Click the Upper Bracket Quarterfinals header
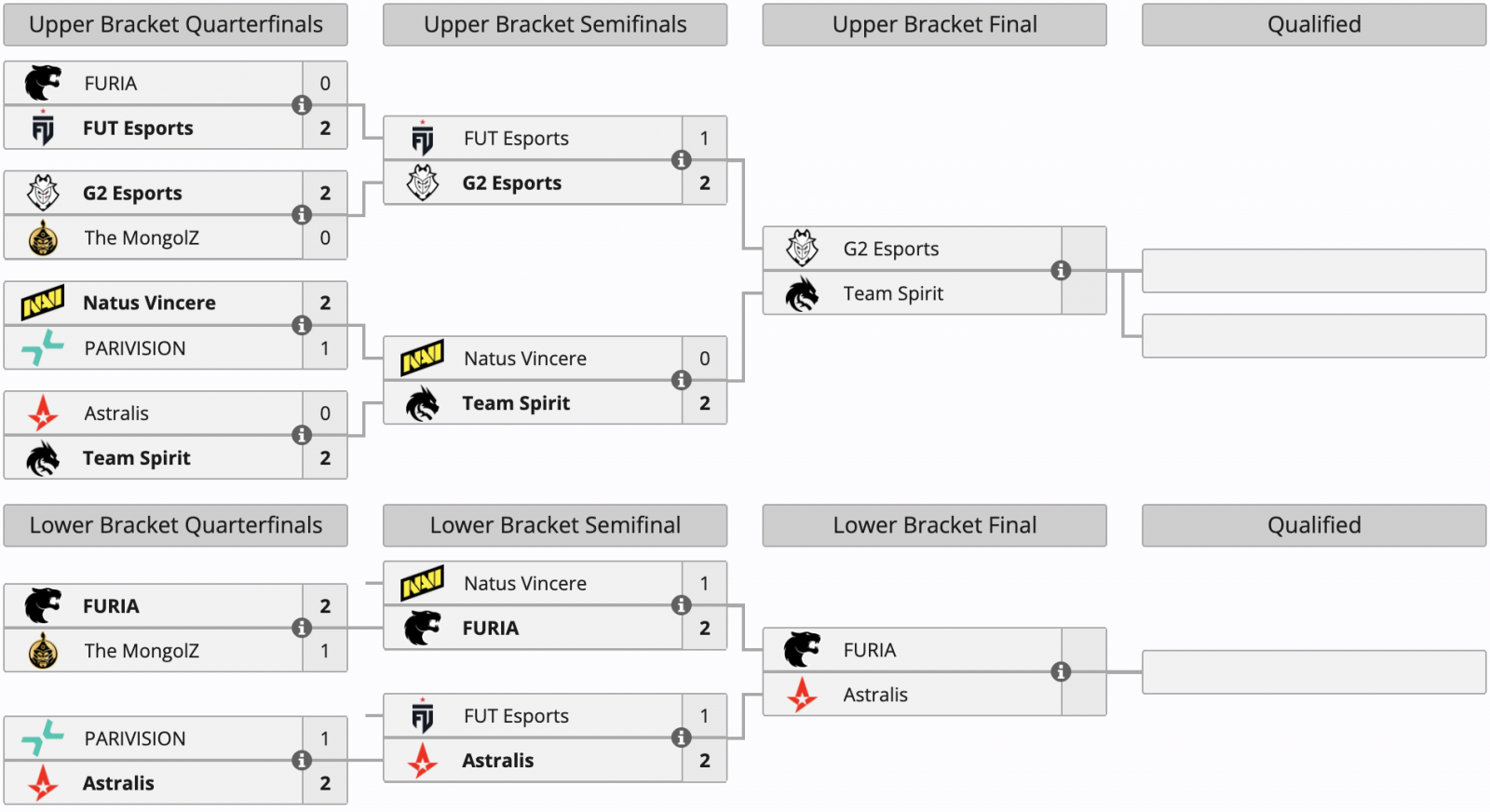Image resolution: width=1490 pixels, height=812 pixels. [176, 25]
